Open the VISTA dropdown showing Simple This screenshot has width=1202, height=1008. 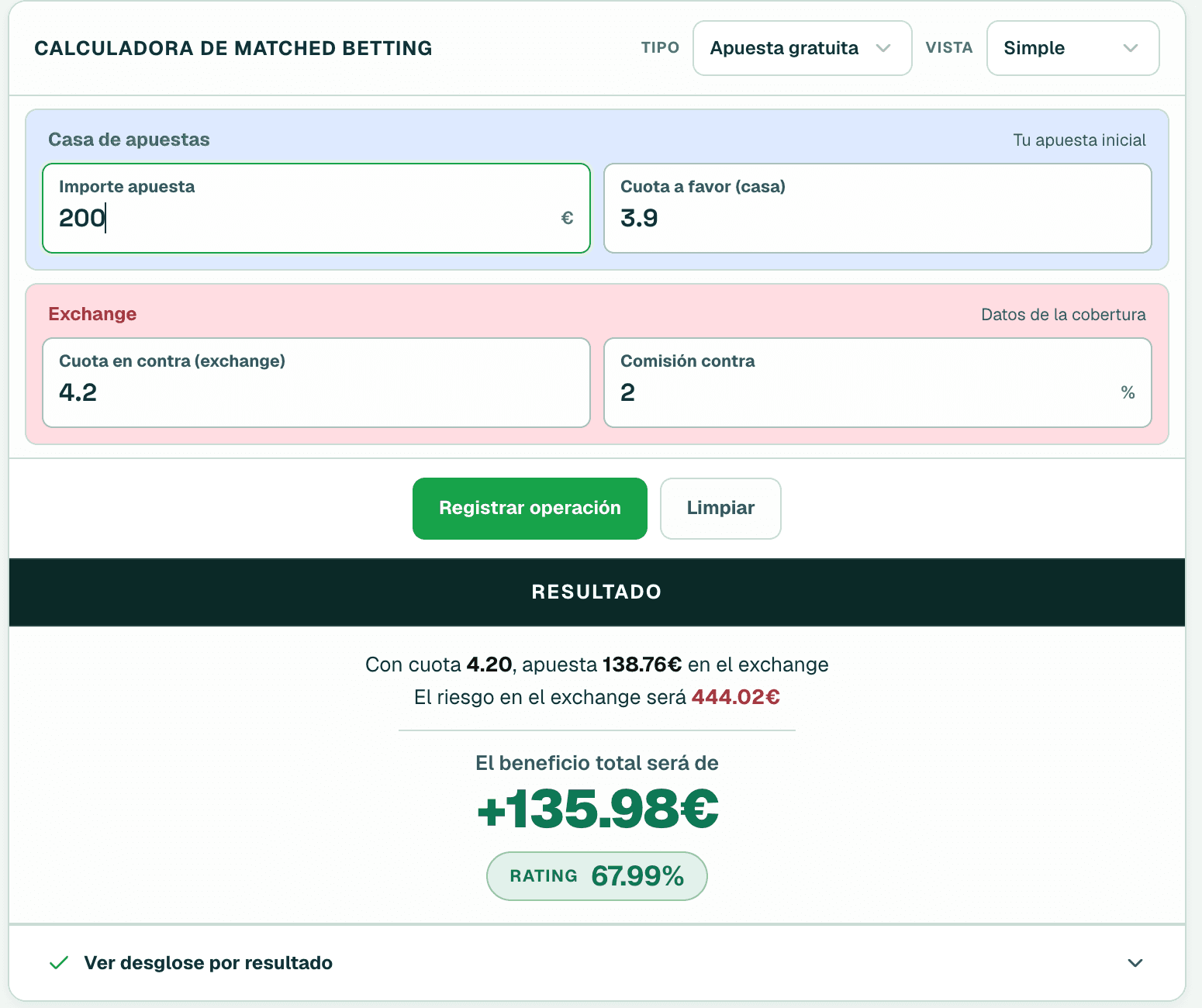(1072, 48)
